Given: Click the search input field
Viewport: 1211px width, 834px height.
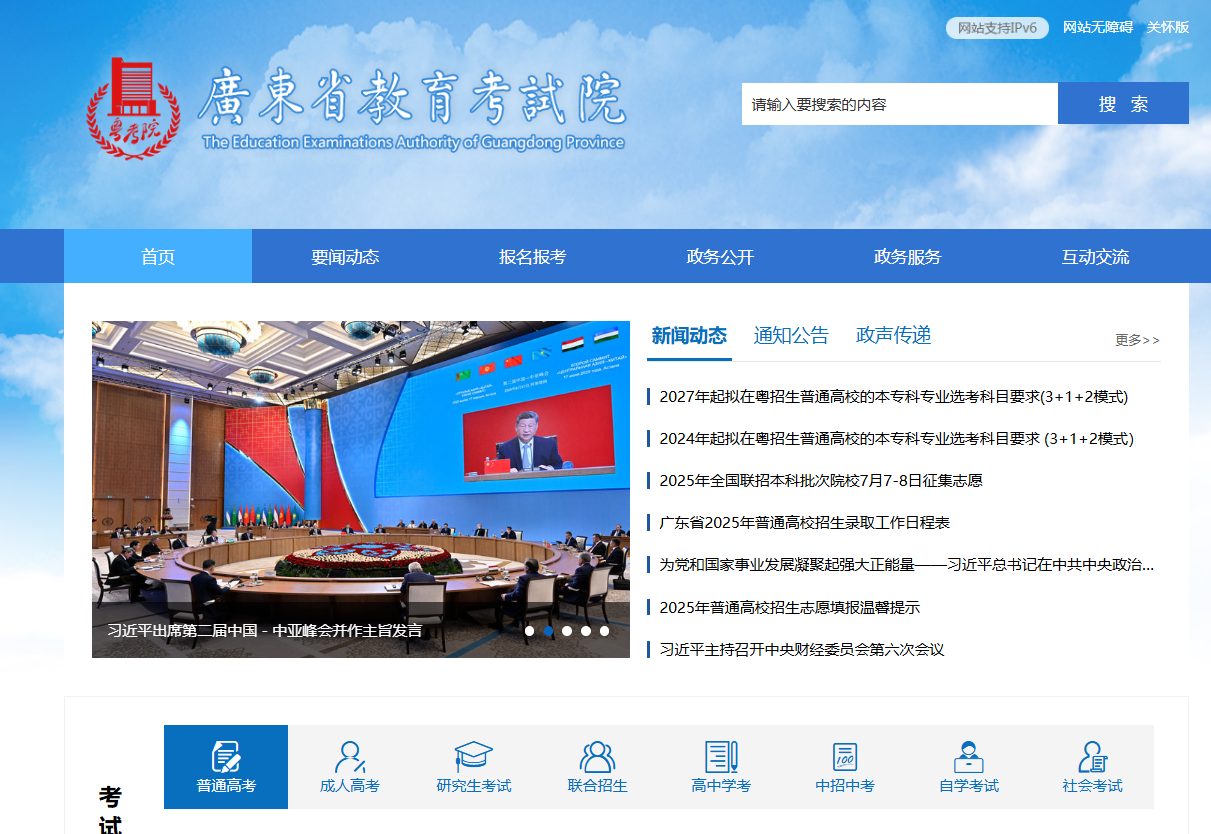Looking at the screenshot, I should tap(899, 103).
